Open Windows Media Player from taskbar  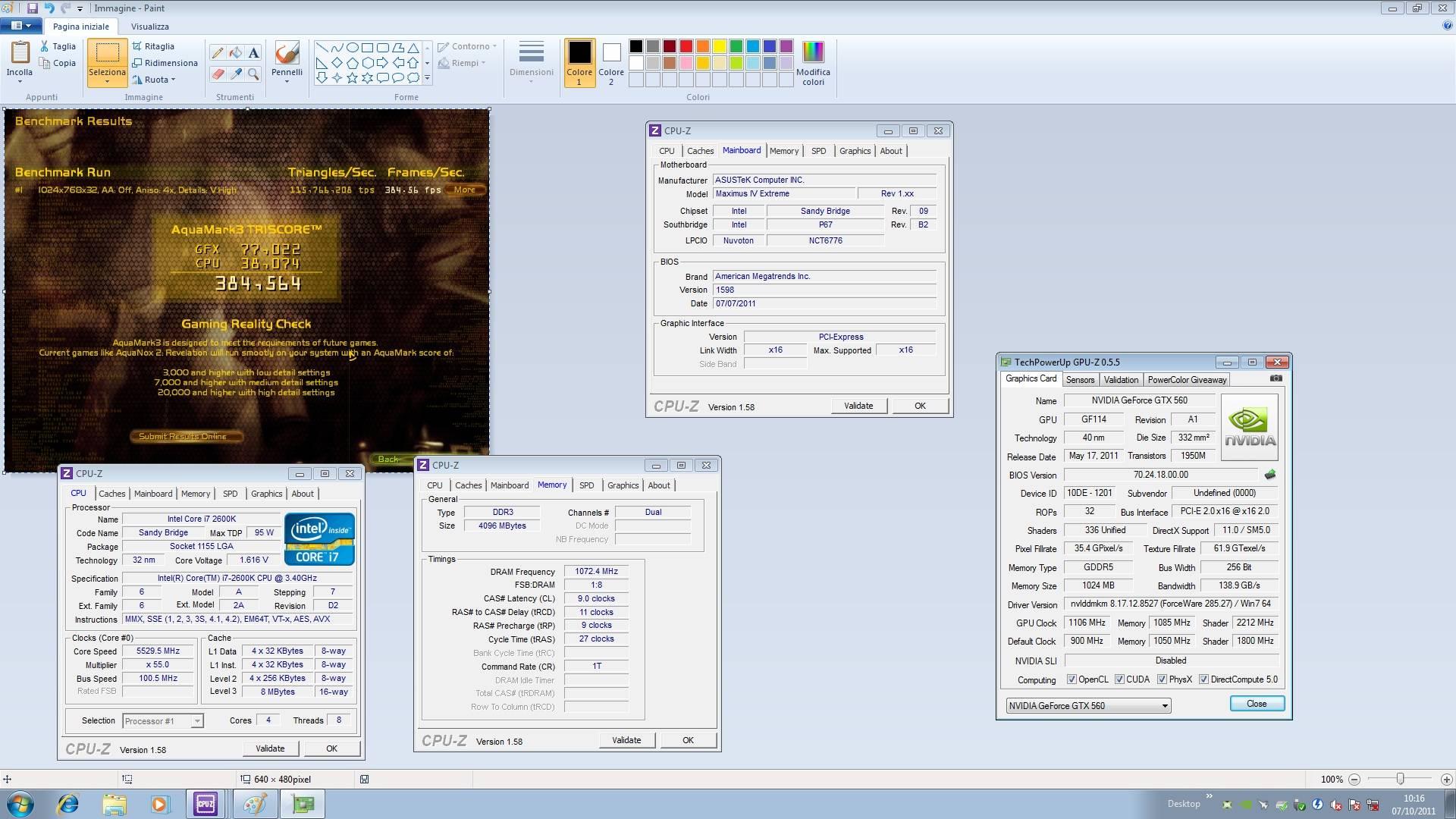pos(159,804)
